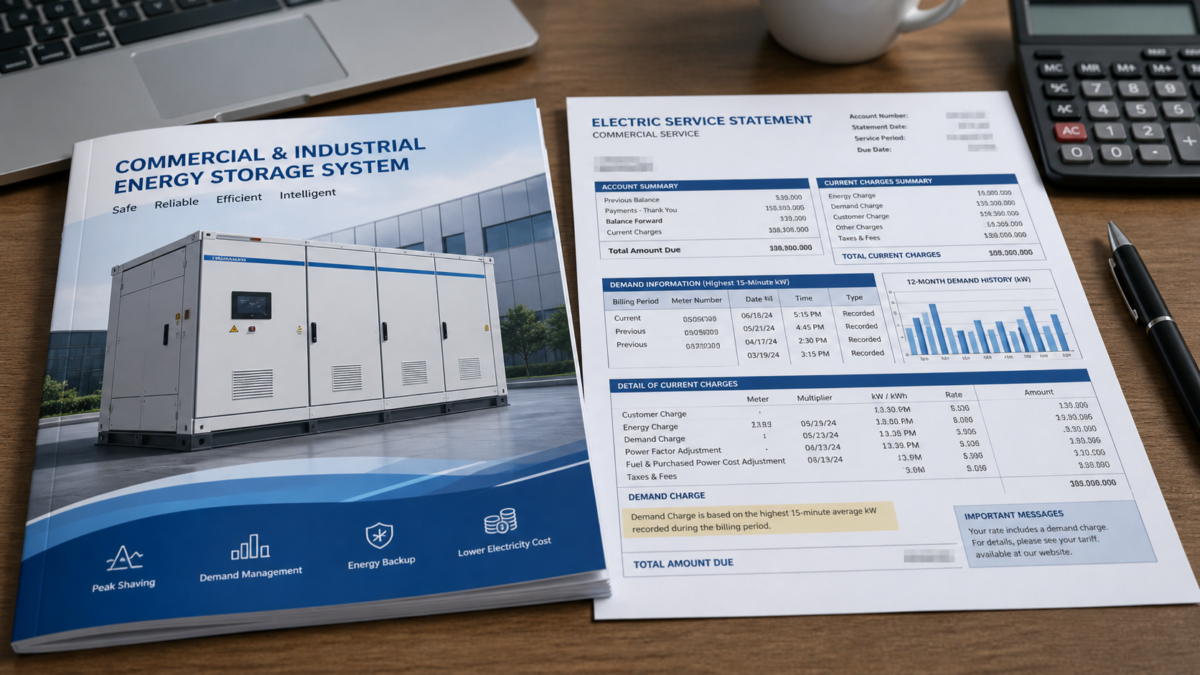Image resolution: width=1200 pixels, height=675 pixels.
Task: Click the 'TOTAL CURRENT CHARGES' label
Action: point(891,256)
